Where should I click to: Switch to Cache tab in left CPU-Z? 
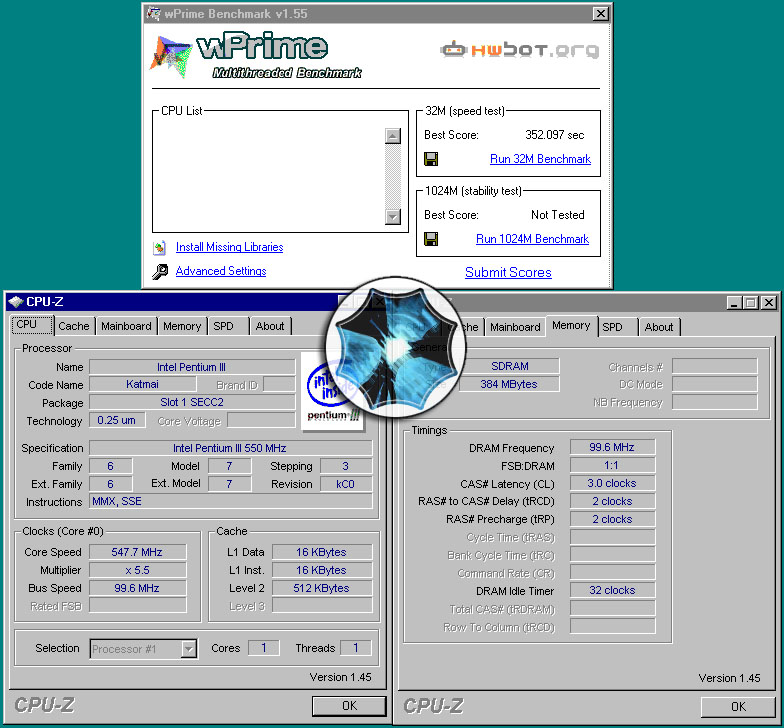click(74, 326)
